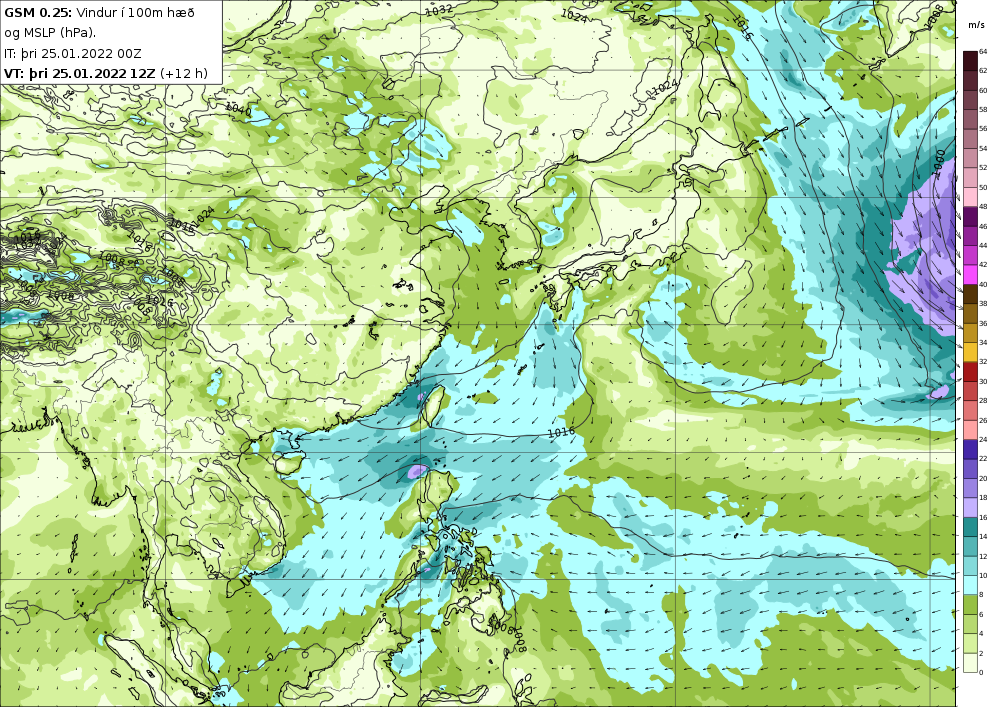This screenshot has height=707, width=1000.
Task: Pick the yellow legend swatch between 32 and 34
Action: (970, 352)
